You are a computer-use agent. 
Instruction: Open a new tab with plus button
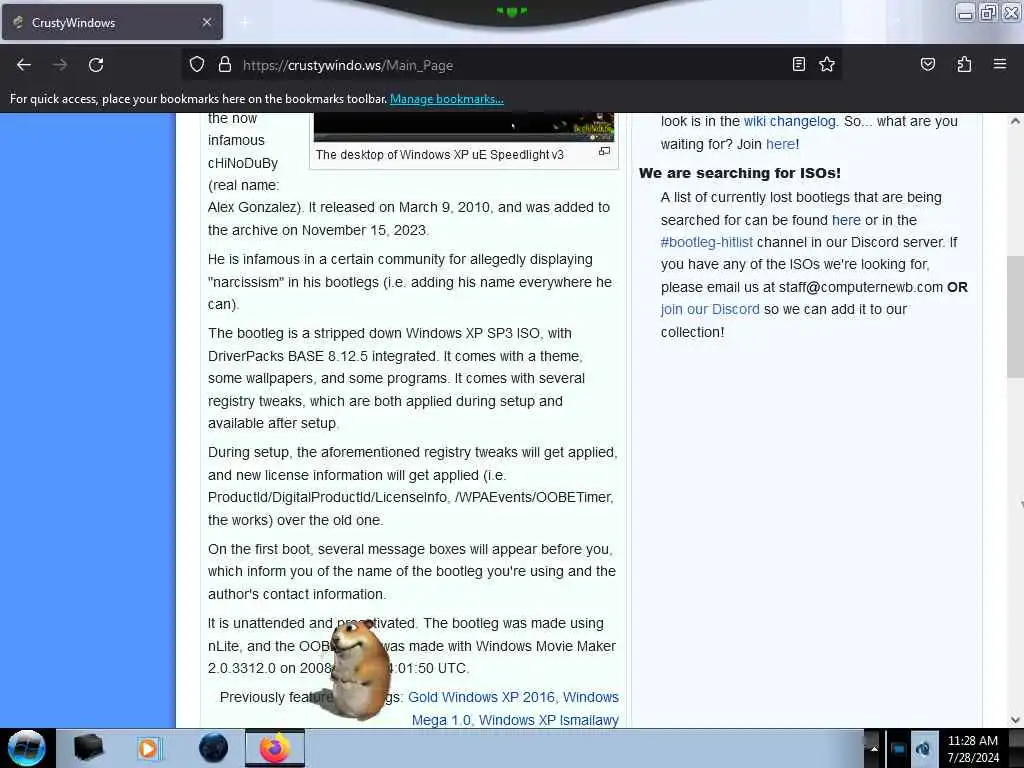click(244, 23)
